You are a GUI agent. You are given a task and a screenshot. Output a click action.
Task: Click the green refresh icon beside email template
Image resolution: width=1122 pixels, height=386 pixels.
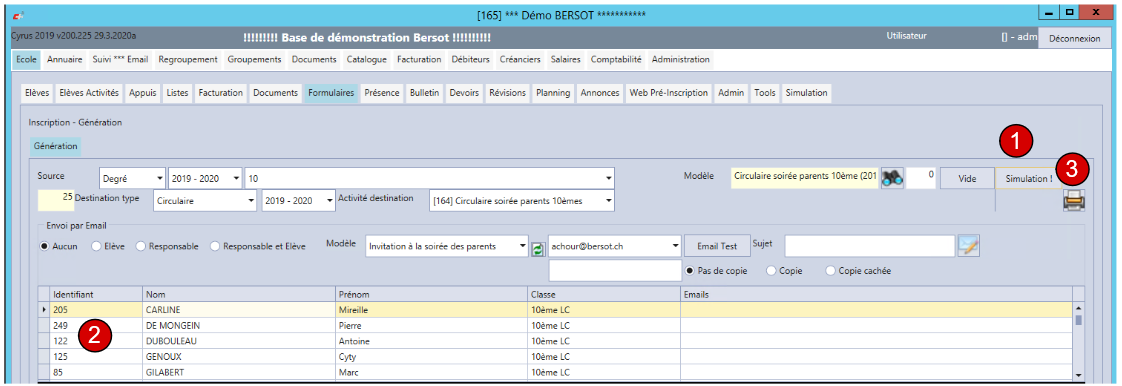pyautogui.click(x=538, y=249)
